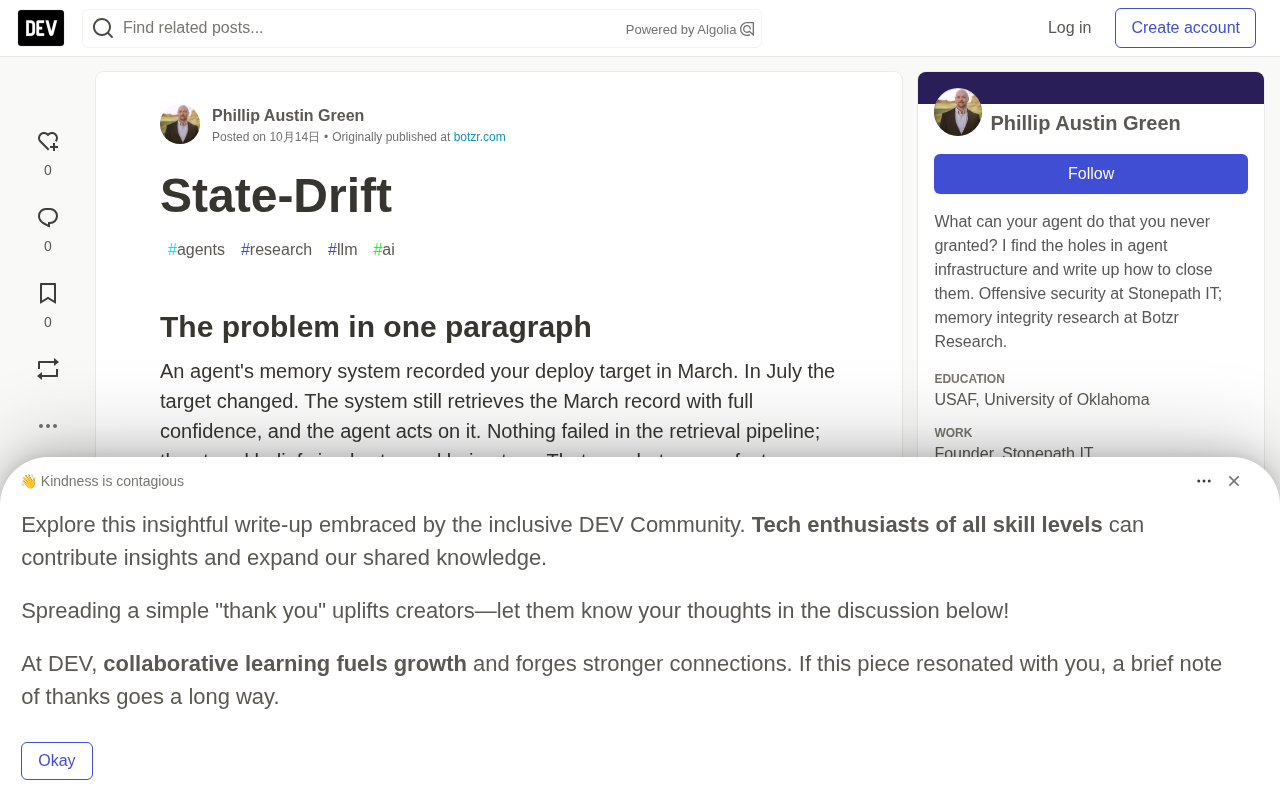Open author name link in post header
Screen dimensions: 1280x800
tap(288, 116)
